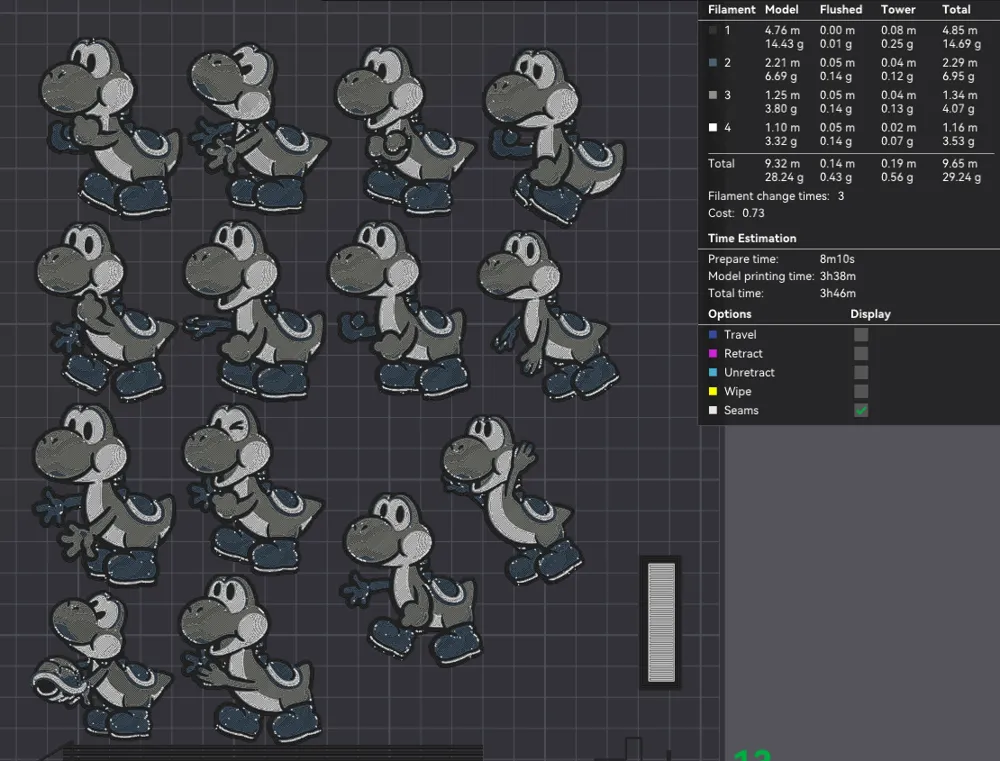Click the Total column header

957,10
